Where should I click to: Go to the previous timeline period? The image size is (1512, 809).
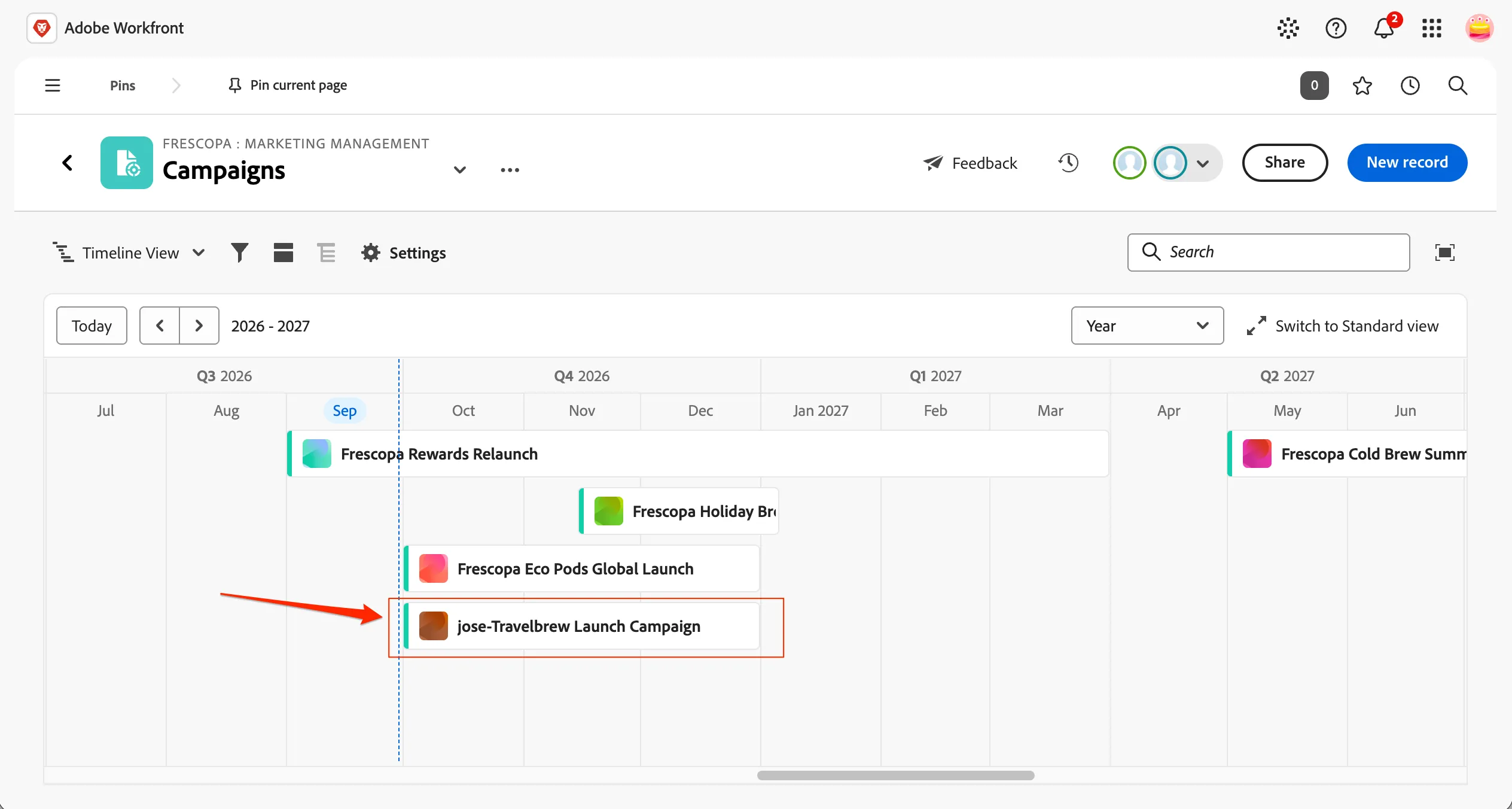coord(160,326)
